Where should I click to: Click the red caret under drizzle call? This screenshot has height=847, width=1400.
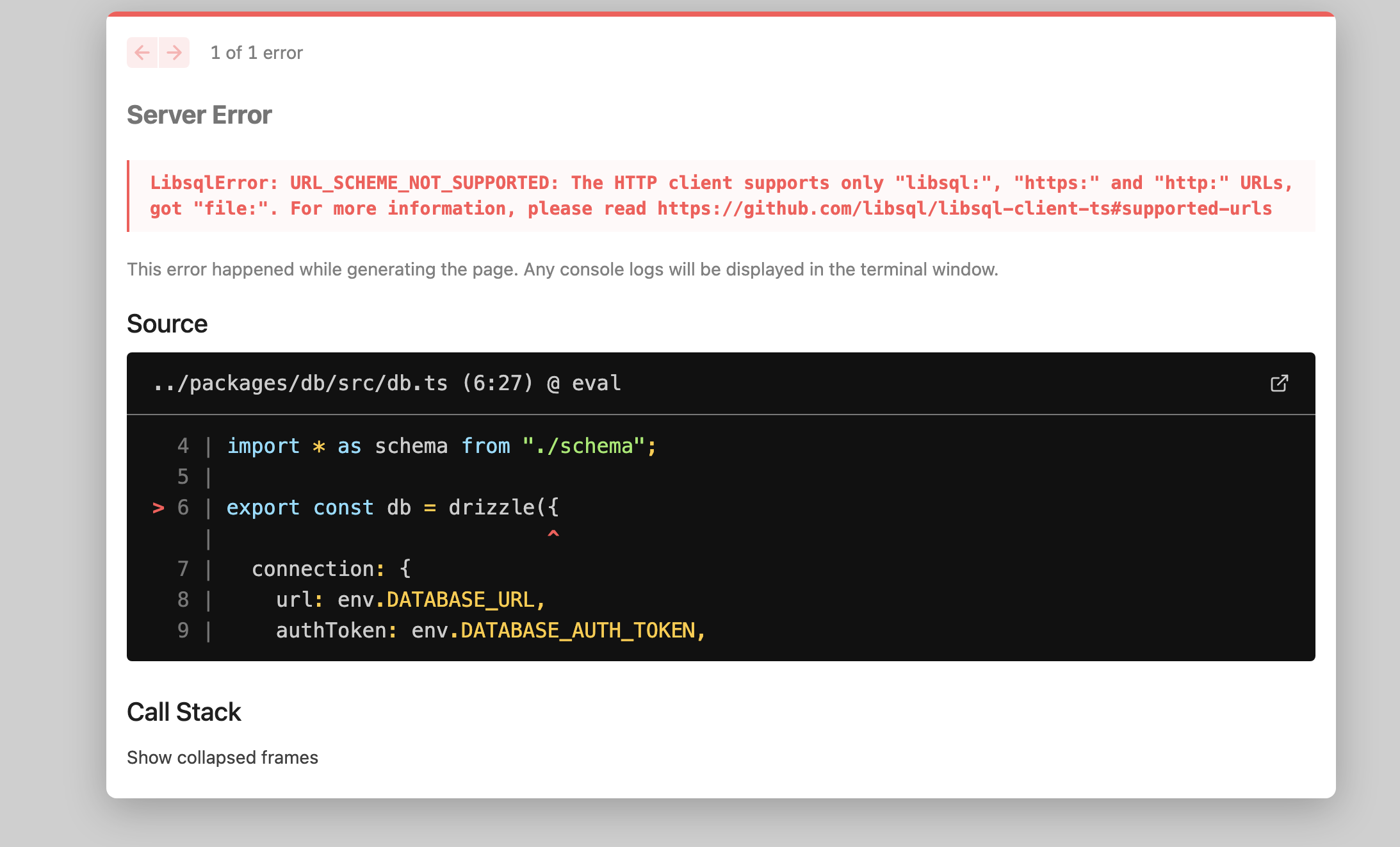tap(553, 534)
